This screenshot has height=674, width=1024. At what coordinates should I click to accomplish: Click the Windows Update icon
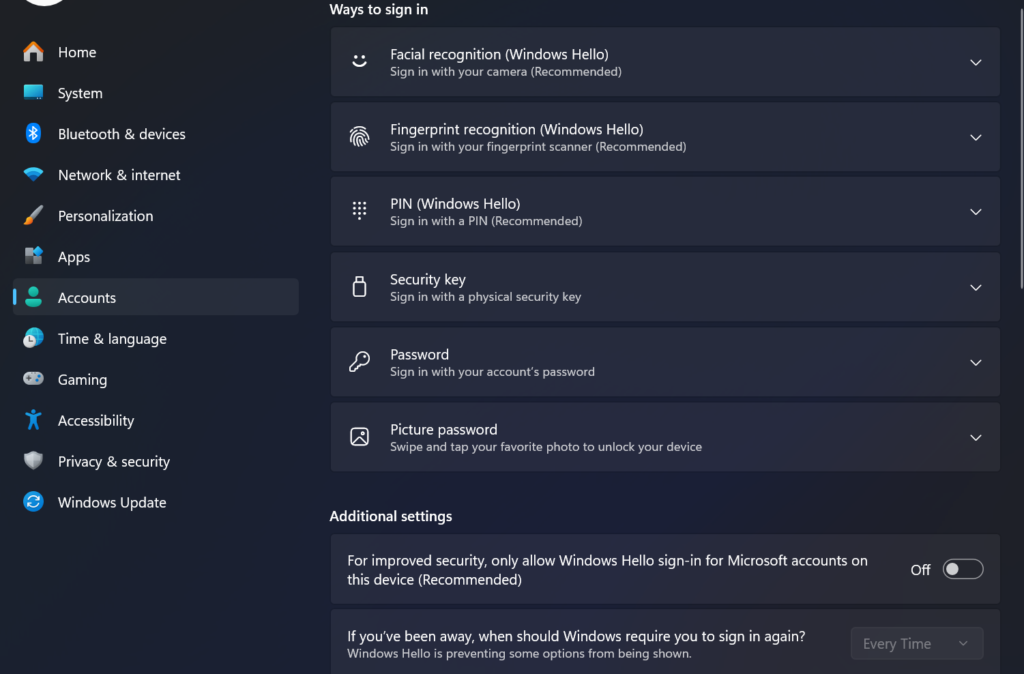(32, 501)
